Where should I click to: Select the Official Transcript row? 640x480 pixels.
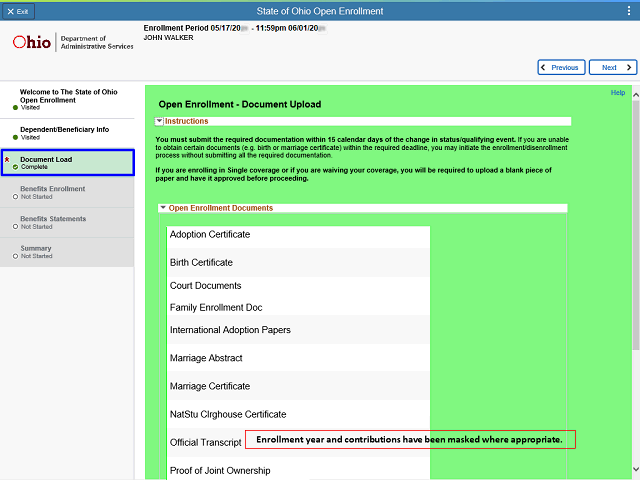click(x=298, y=442)
